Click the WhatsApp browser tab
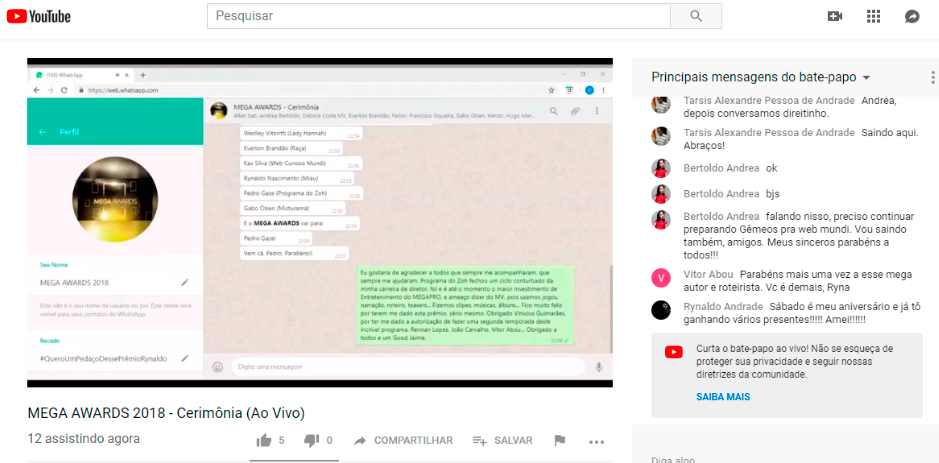This screenshot has width=939, height=463. coord(82,75)
